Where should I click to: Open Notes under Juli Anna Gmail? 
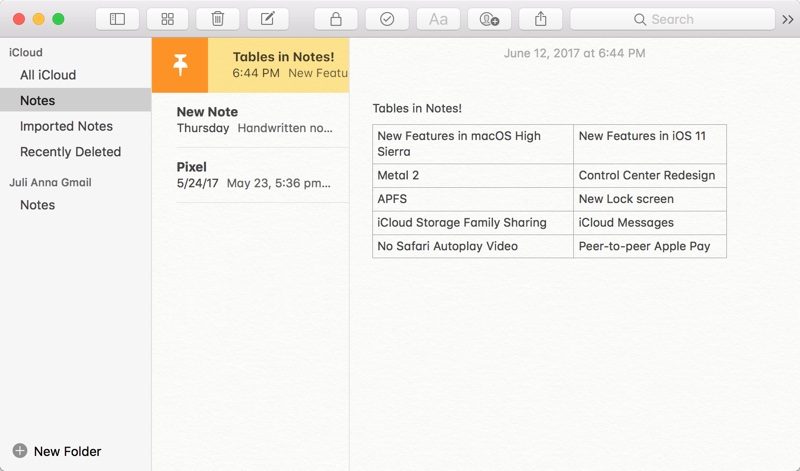coord(76,205)
